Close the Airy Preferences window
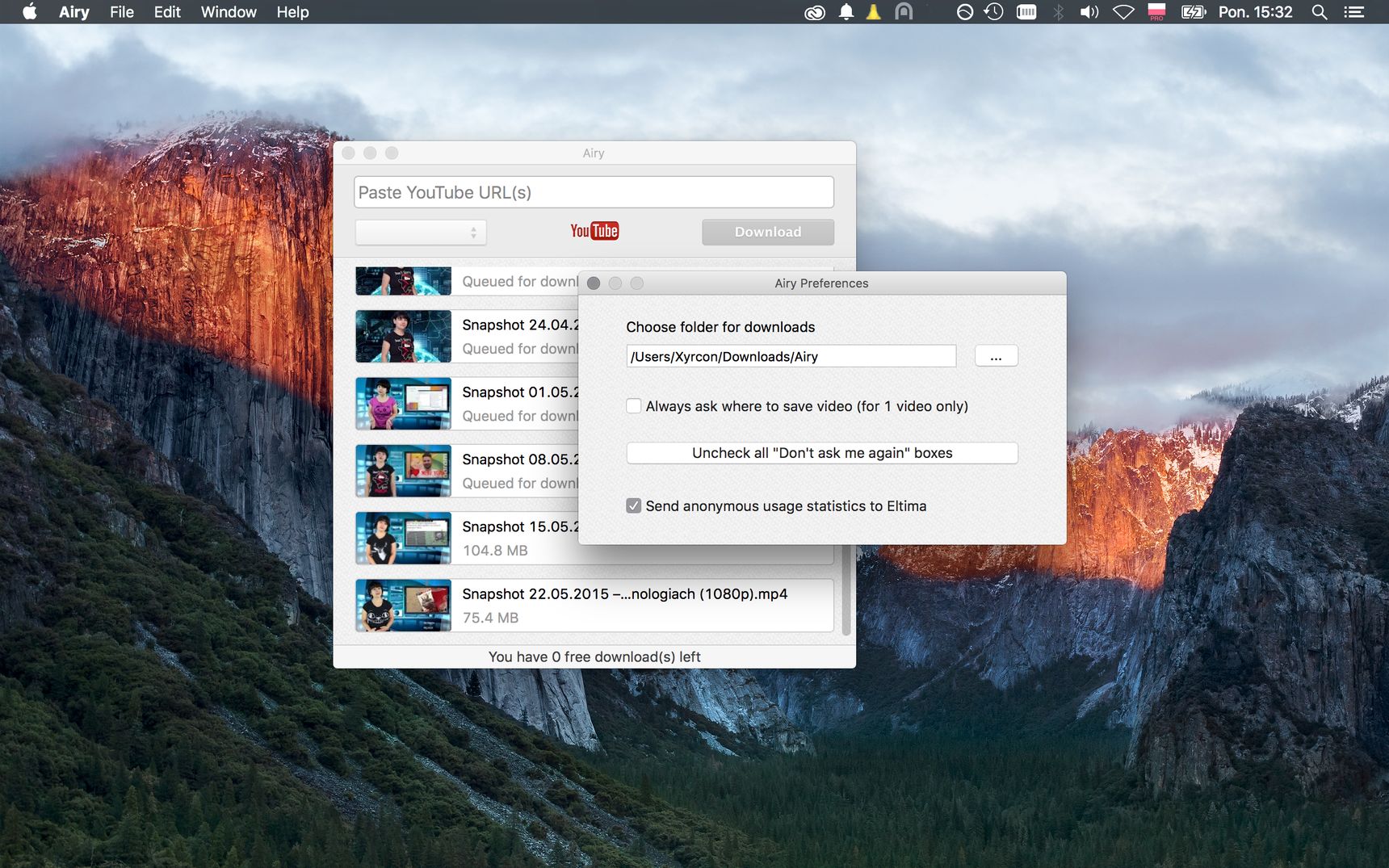The width and height of the screenshot is (1389, 868). click(594, 283)
